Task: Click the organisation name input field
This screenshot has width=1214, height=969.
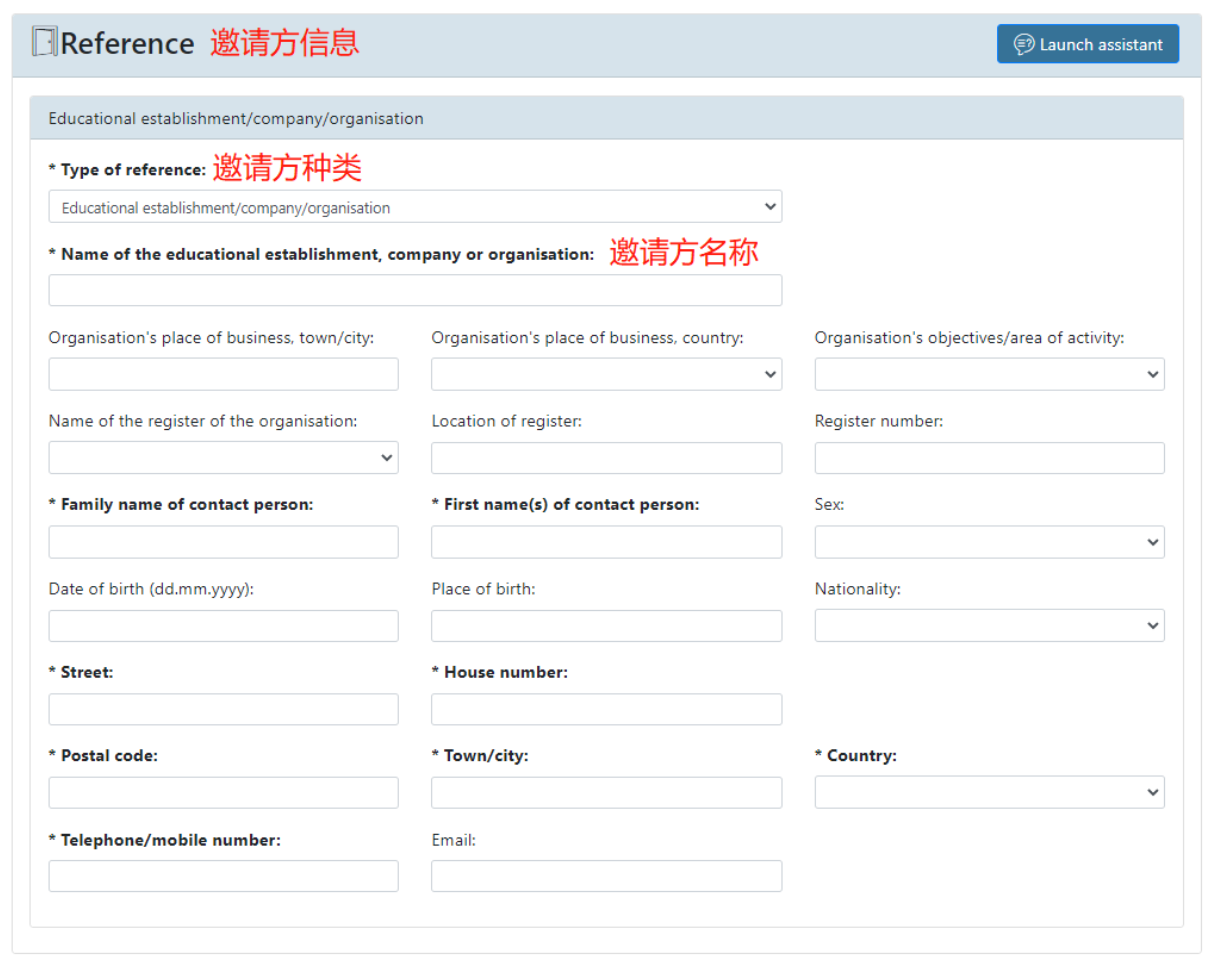Action: point(415,290)
